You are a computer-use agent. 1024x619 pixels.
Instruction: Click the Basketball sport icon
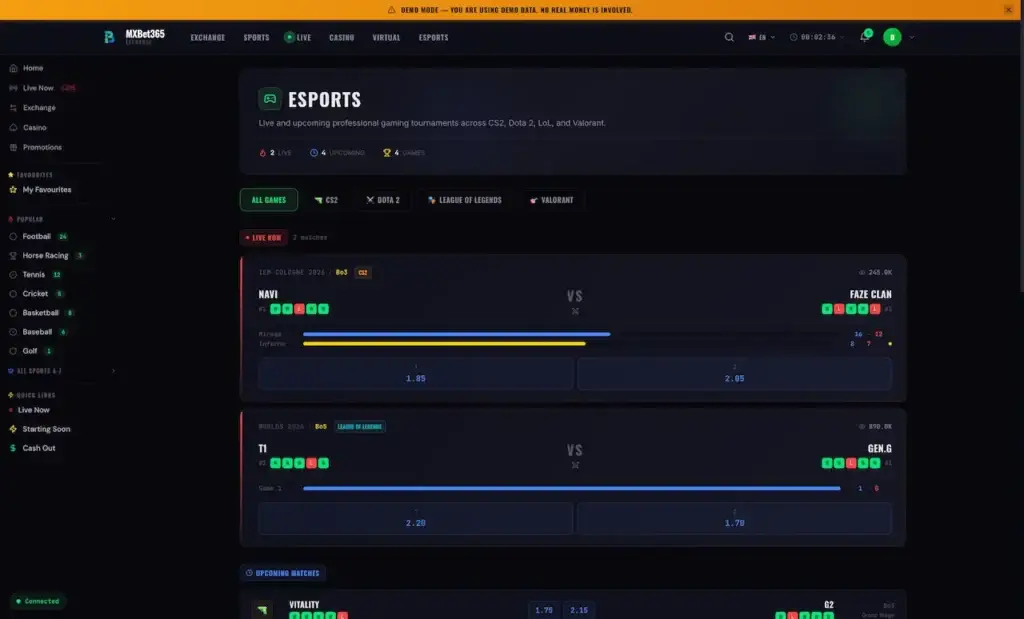[13, 313]
